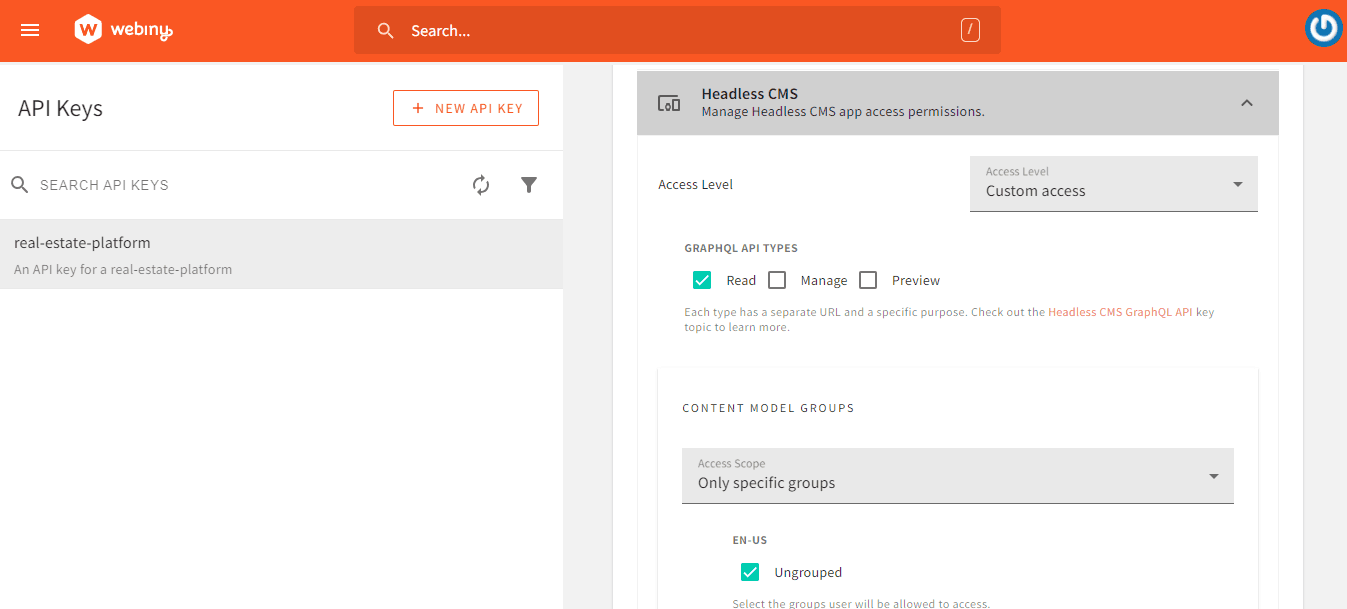Click the magnifier icon in top search bar
The image size is (1347, 609).
click(386, 31)
